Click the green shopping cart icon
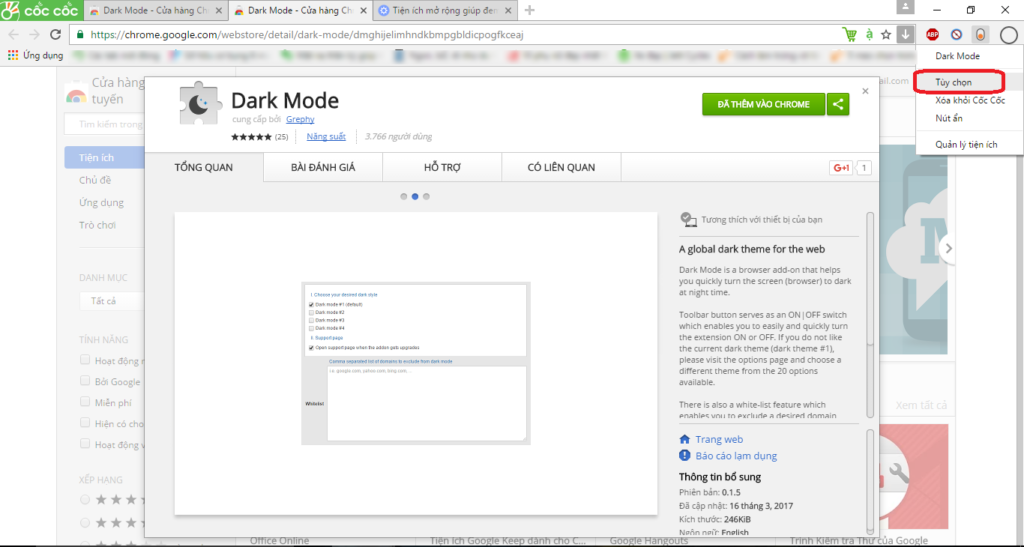 pos(850,34)
